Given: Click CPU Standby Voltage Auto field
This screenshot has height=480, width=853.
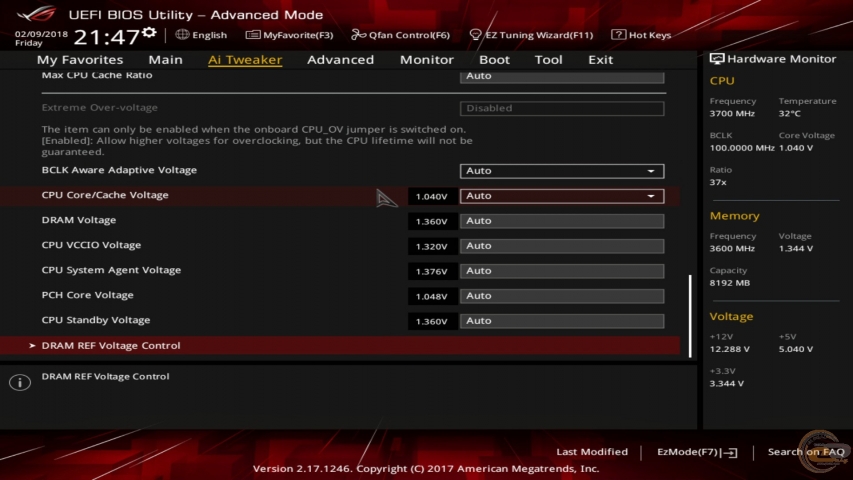Looking at the screenshot, I should (x=562, y=321).
